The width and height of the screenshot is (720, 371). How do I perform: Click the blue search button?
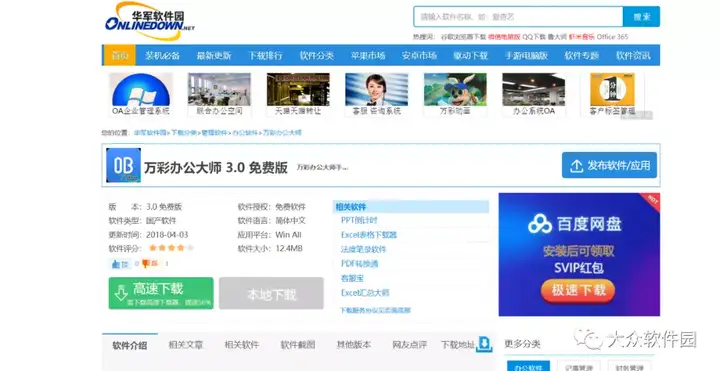[641, 17]
